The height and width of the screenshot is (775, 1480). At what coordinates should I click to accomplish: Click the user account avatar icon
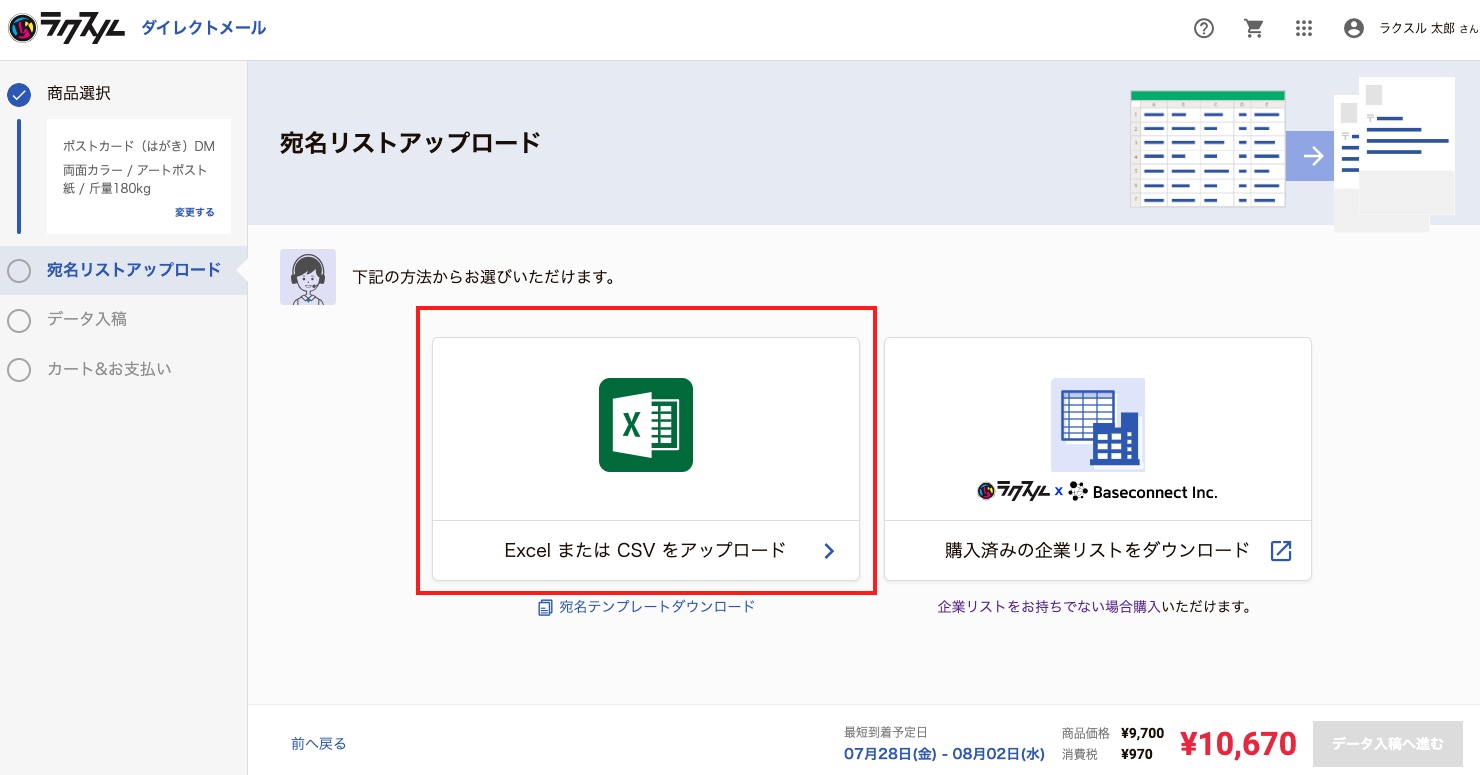1354,29
